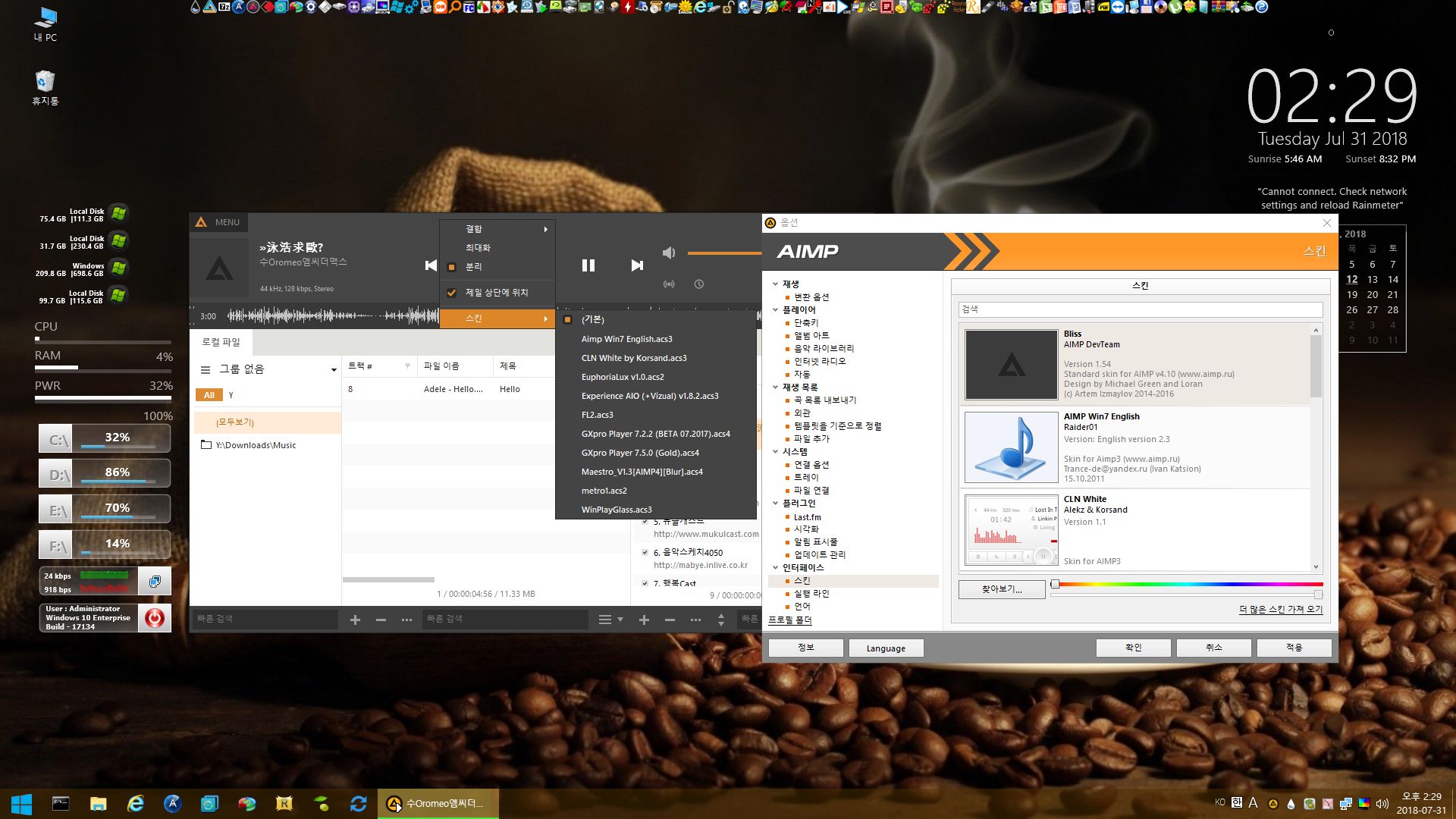The image size is (1456, 819).
Task: Toggle checkbox of playlist entry 7. 행복Cast
Action: point(645,583)
